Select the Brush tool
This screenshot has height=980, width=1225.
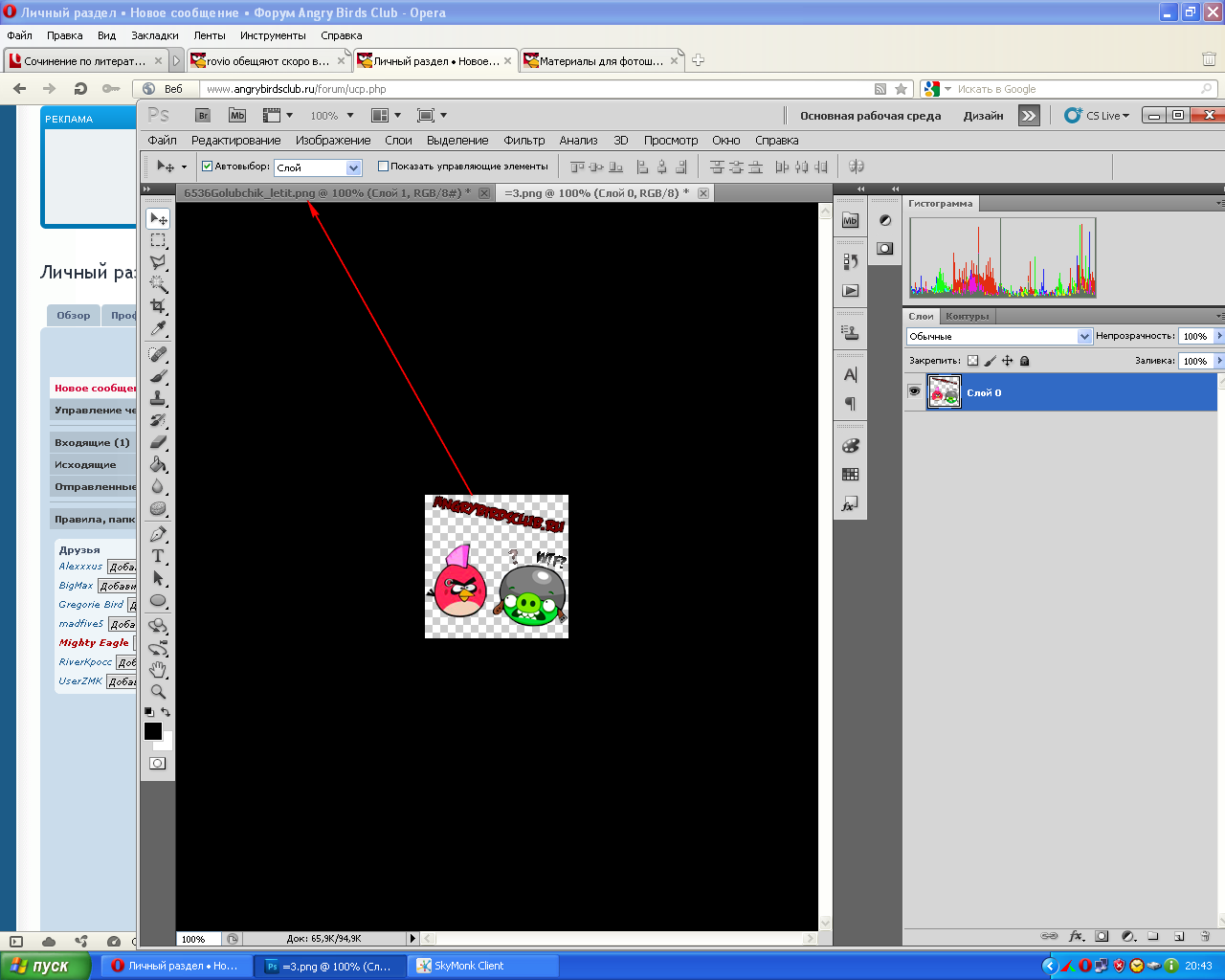[158, 376]
